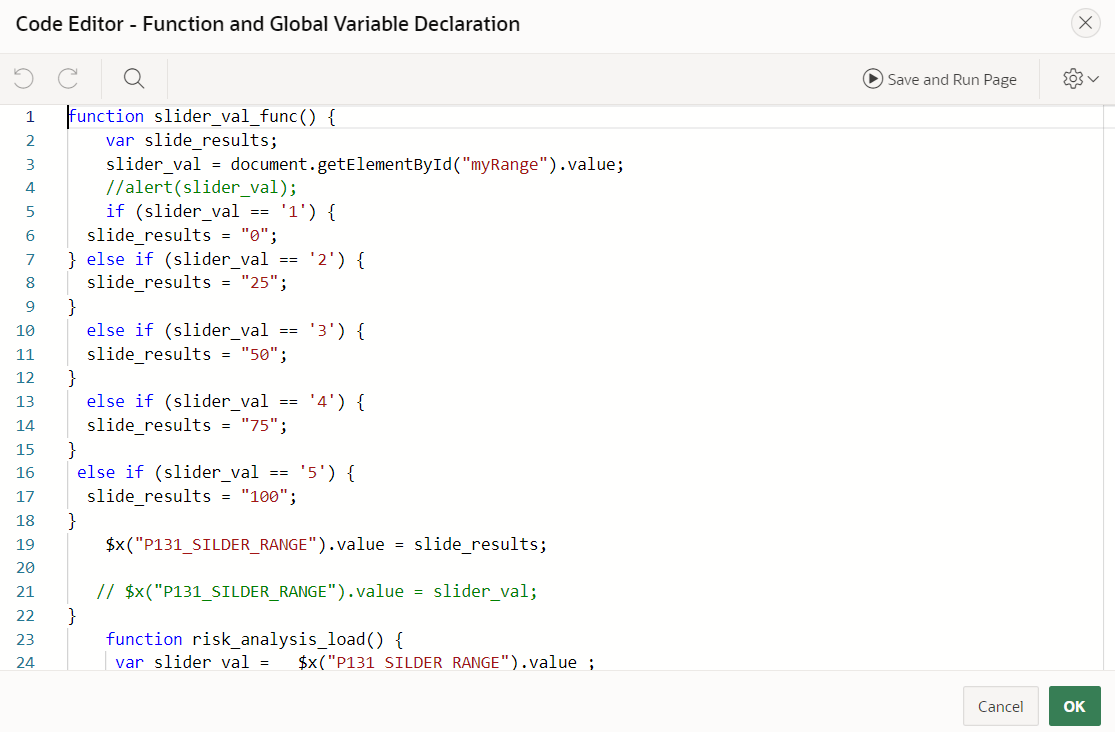Click line number 23 in gutter

pyautogui.click(x=26, y=640)
